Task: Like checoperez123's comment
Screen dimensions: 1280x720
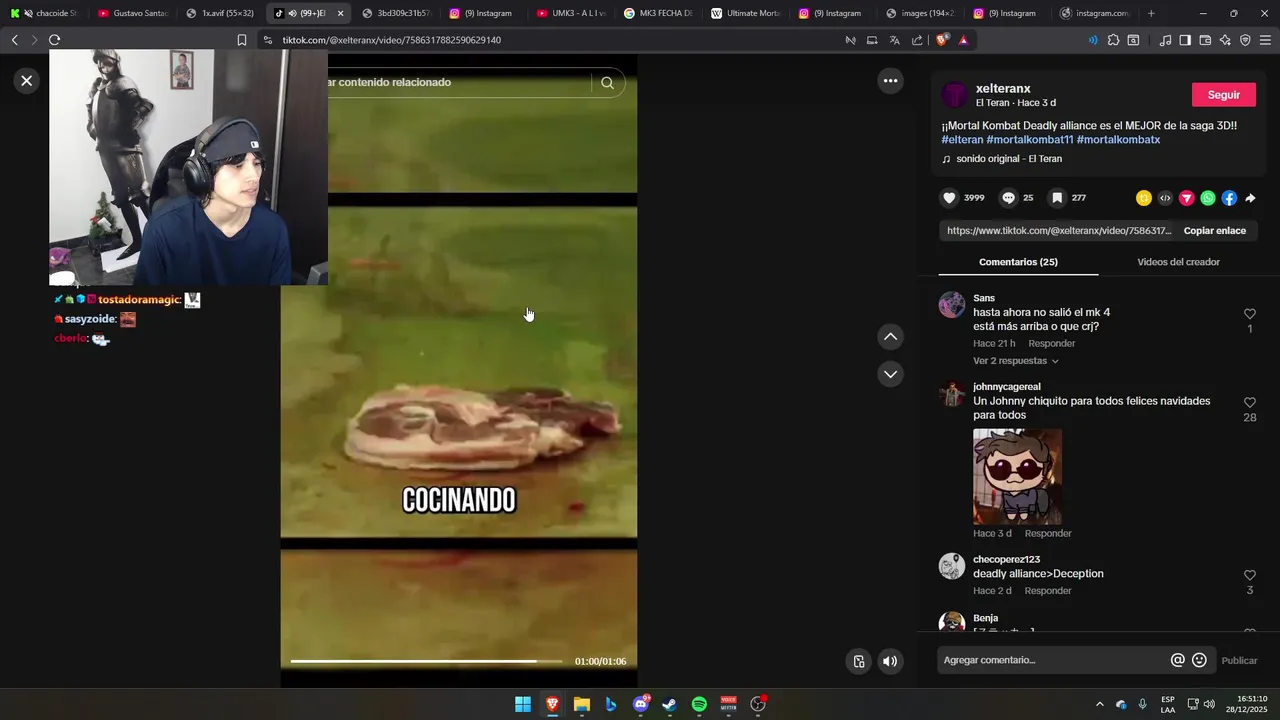Action: (1249, 576)
